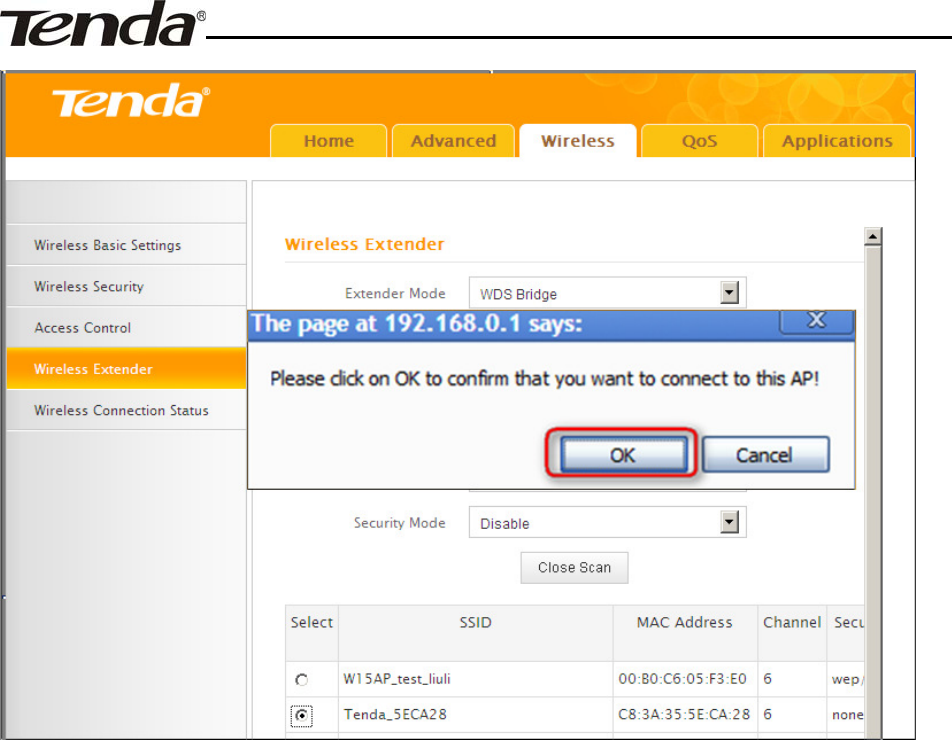Expand the Security Mode dropdown arrow
The image size is (952, 740).
(730, 522)
